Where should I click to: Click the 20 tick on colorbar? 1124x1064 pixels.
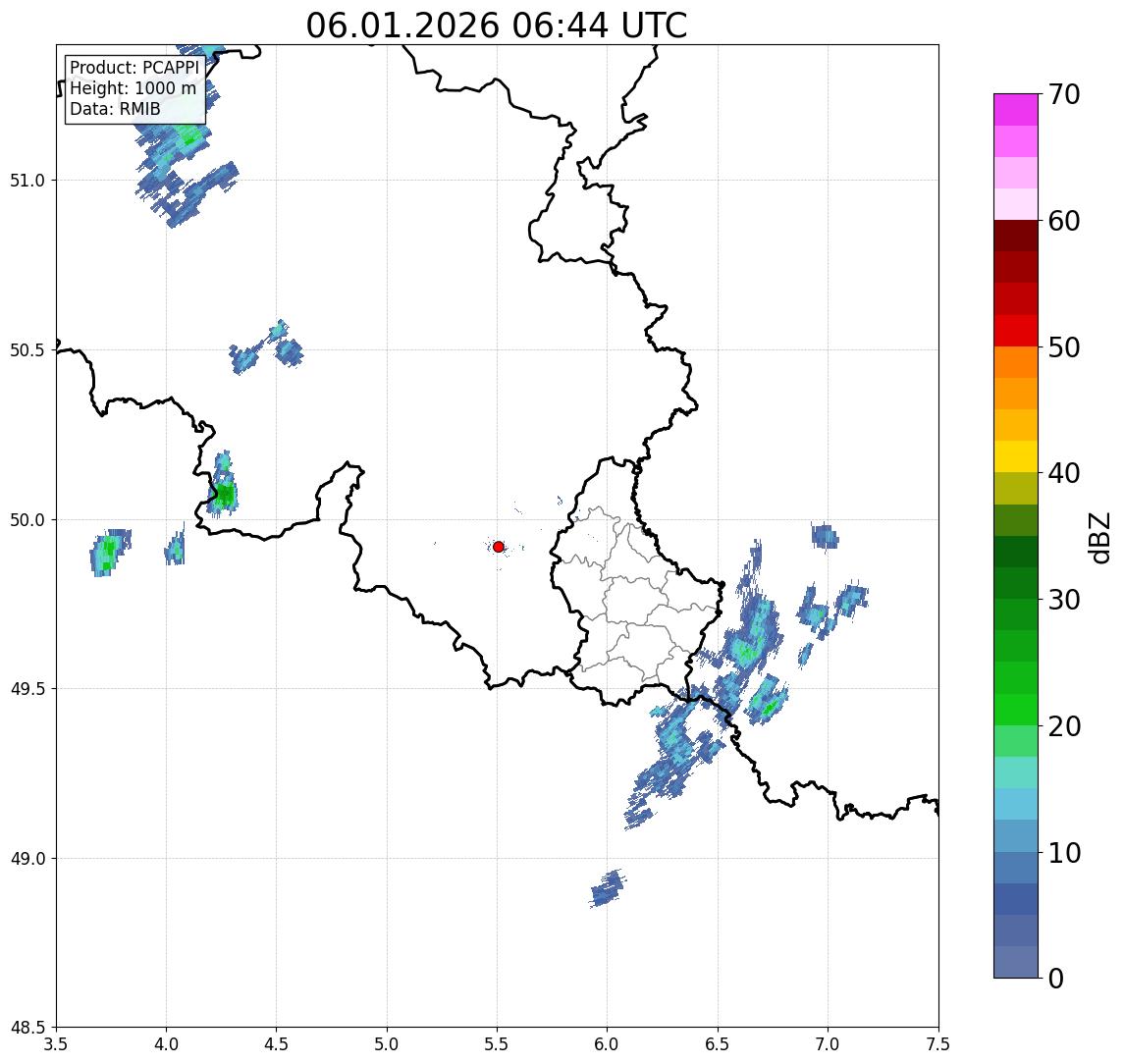tap(1064, 726)
